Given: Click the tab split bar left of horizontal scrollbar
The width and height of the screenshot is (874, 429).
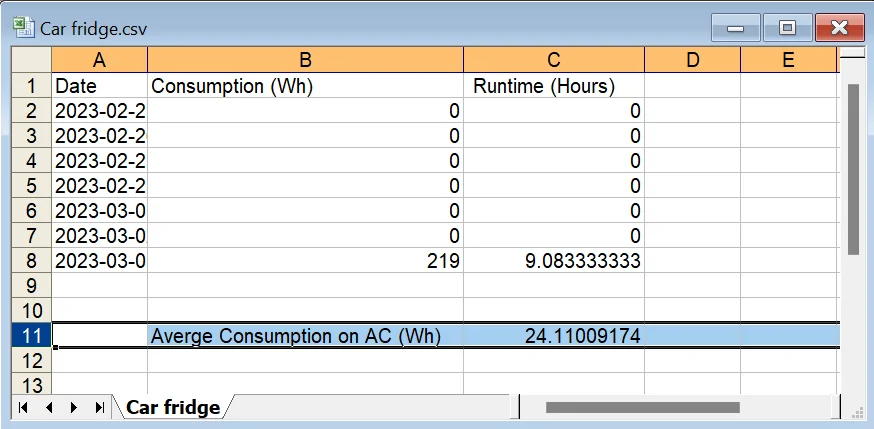Looking at the screenshot, I should point(517,407).
